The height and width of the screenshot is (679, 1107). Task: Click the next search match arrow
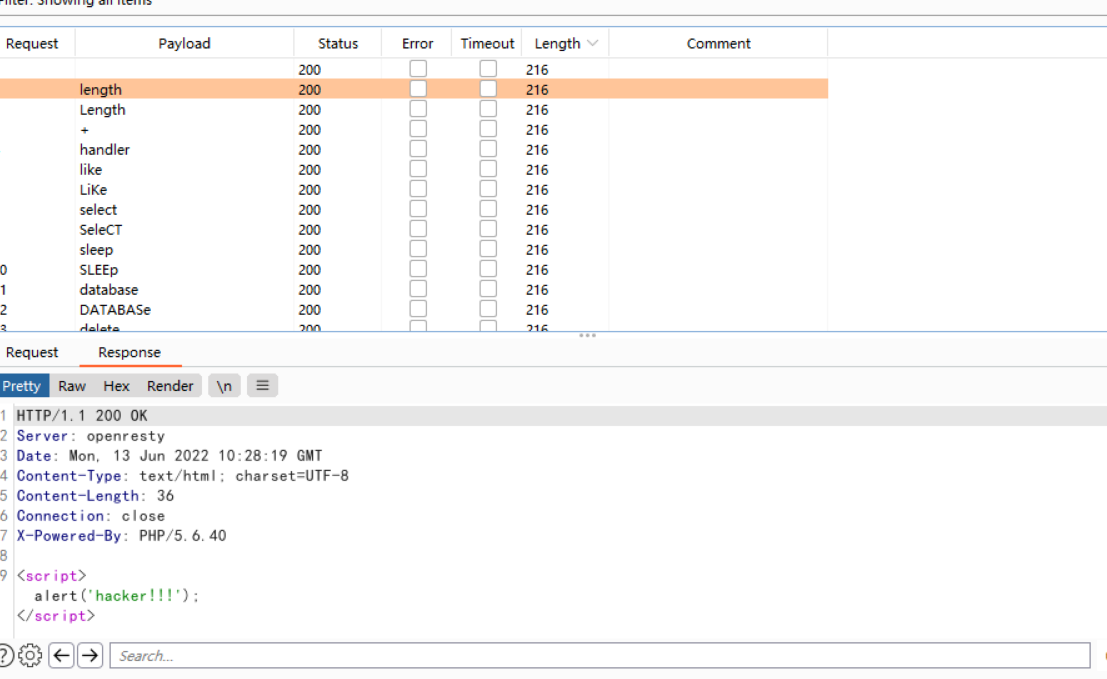(x=89, y=655)
